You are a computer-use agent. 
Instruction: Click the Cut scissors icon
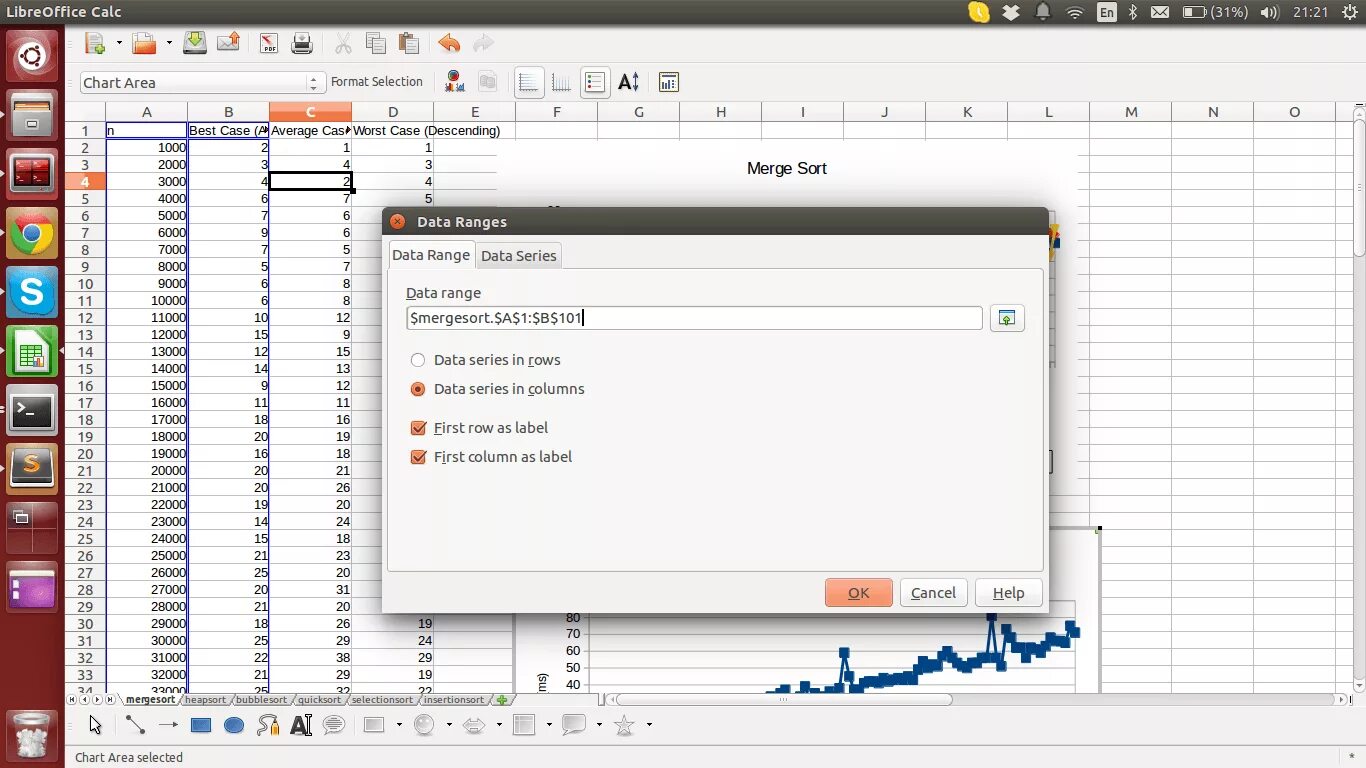coord(343,43)
